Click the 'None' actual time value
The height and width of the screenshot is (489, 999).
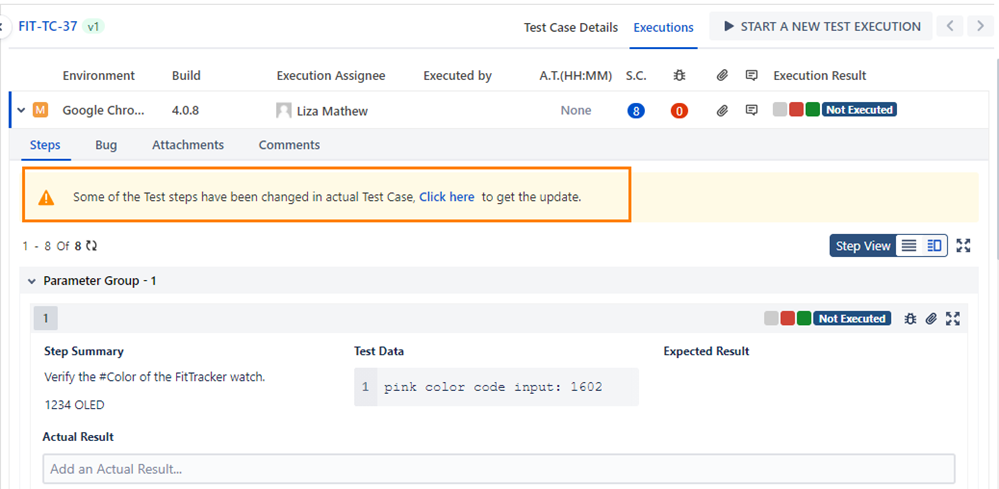pyautogui.click(x=576, y=110)
